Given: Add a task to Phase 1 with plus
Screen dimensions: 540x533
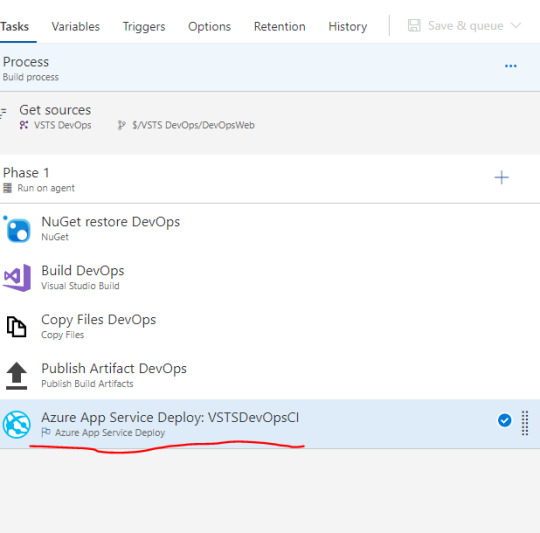Looking at the screenshot, I should point(501,178).
